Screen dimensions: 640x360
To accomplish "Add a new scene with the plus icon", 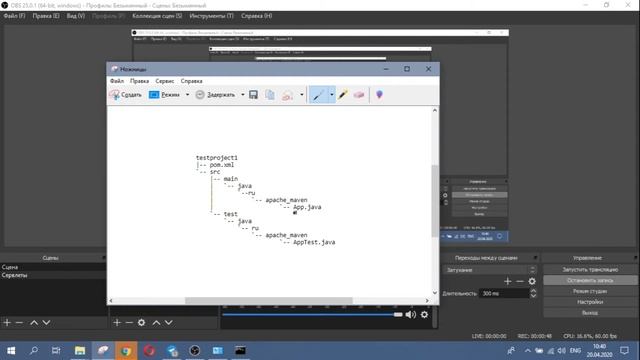I will [7, 322].
